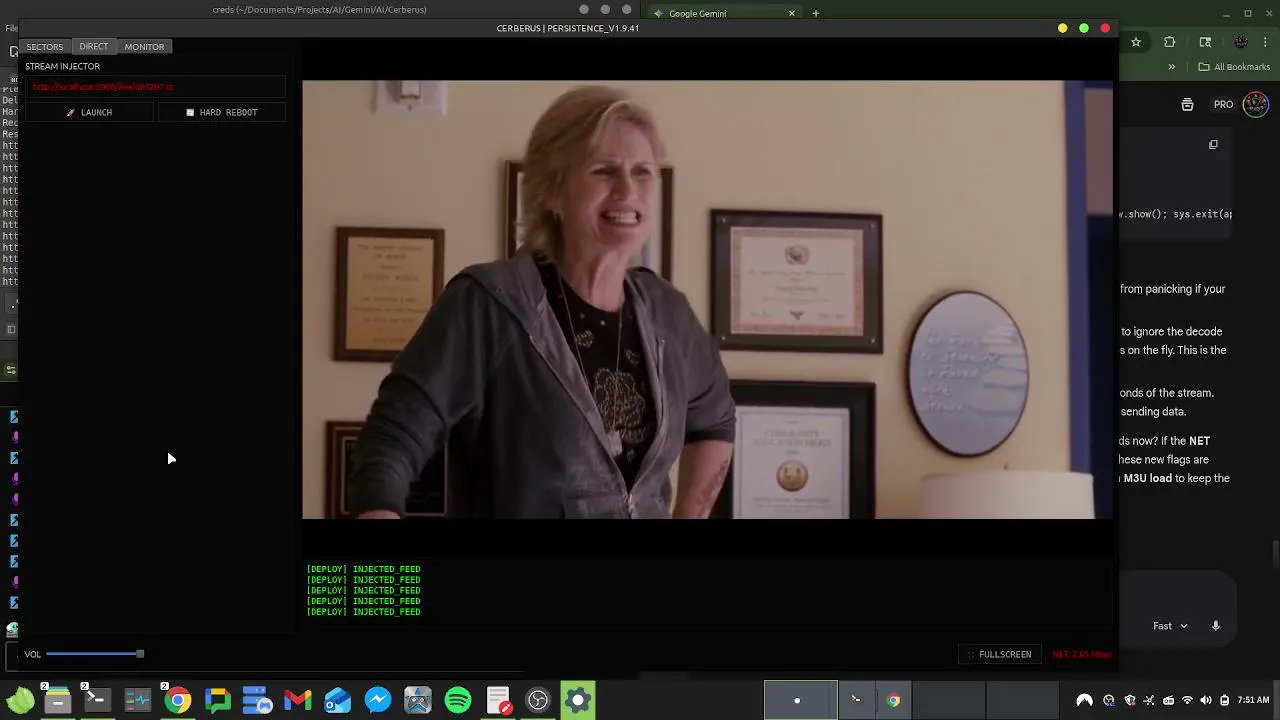Open Messenger from the taskbar
This screenshot has width=1280, height=720.
coord(377,700)
